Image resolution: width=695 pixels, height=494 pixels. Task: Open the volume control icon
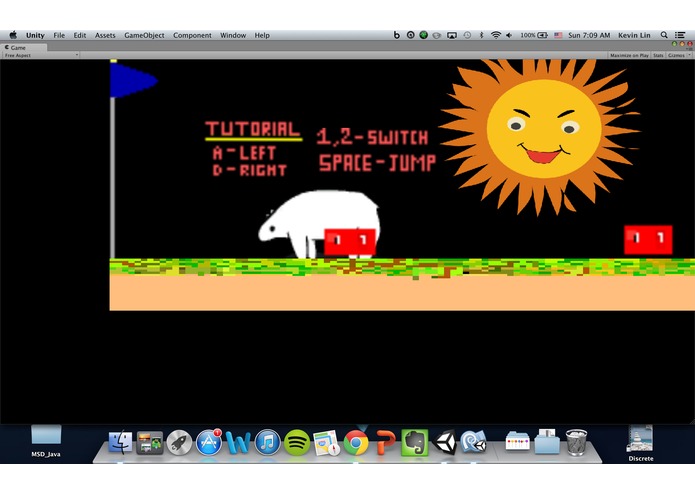pos(509,35)
